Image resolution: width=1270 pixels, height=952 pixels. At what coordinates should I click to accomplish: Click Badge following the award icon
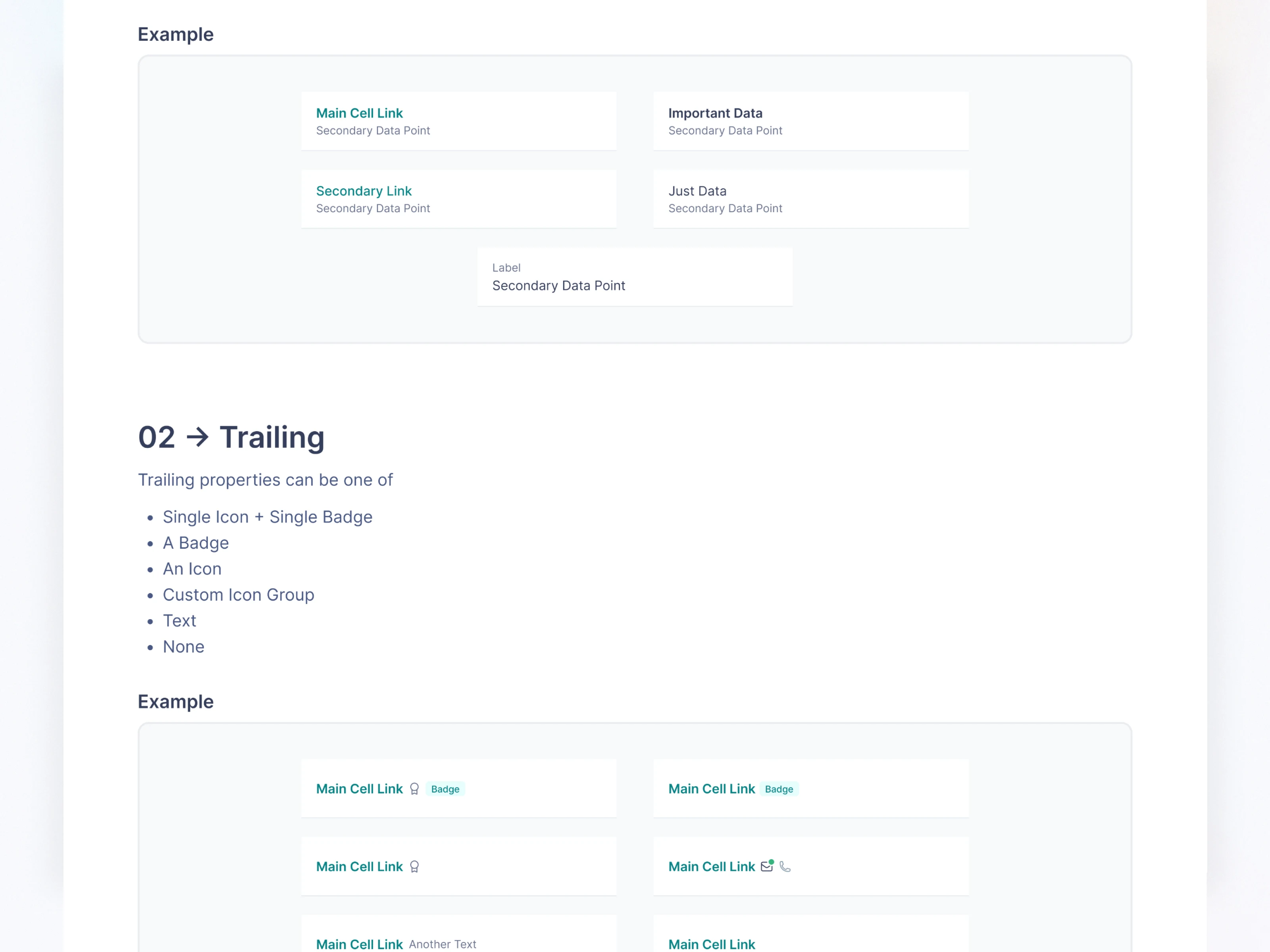point(445,789)
